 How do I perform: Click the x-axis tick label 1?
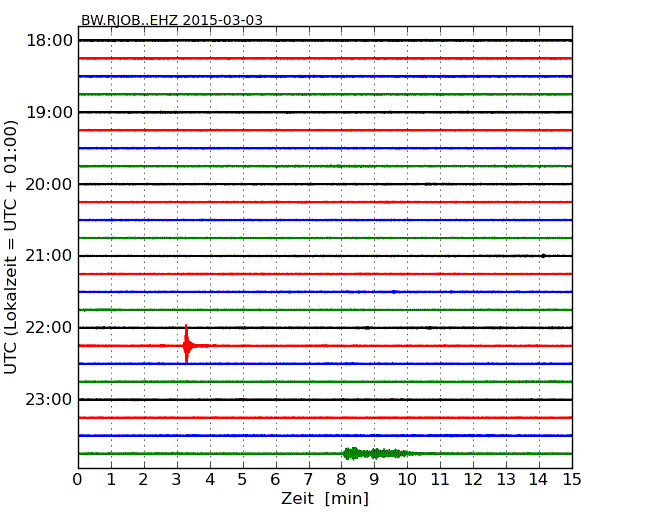click(x=111, y=480)
